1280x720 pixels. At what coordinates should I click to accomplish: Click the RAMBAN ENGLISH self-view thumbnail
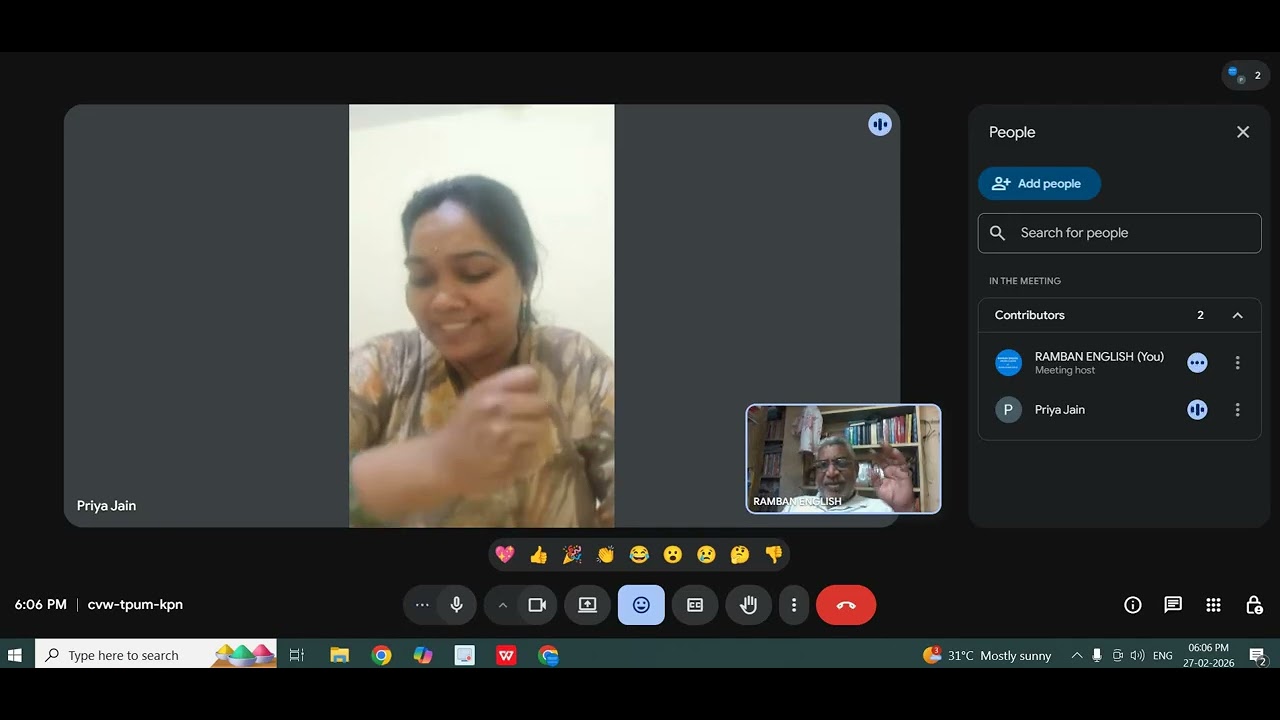click(843, 459)
